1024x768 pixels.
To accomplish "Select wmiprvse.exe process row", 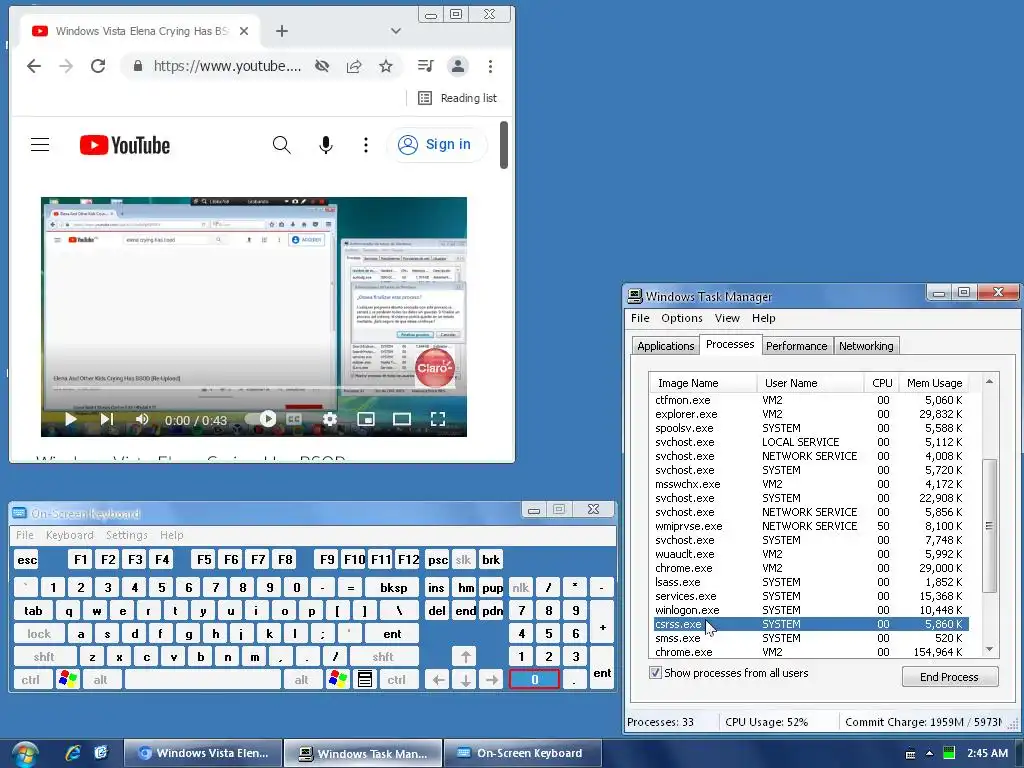I will pyautogui.click(x=810, y=526).
